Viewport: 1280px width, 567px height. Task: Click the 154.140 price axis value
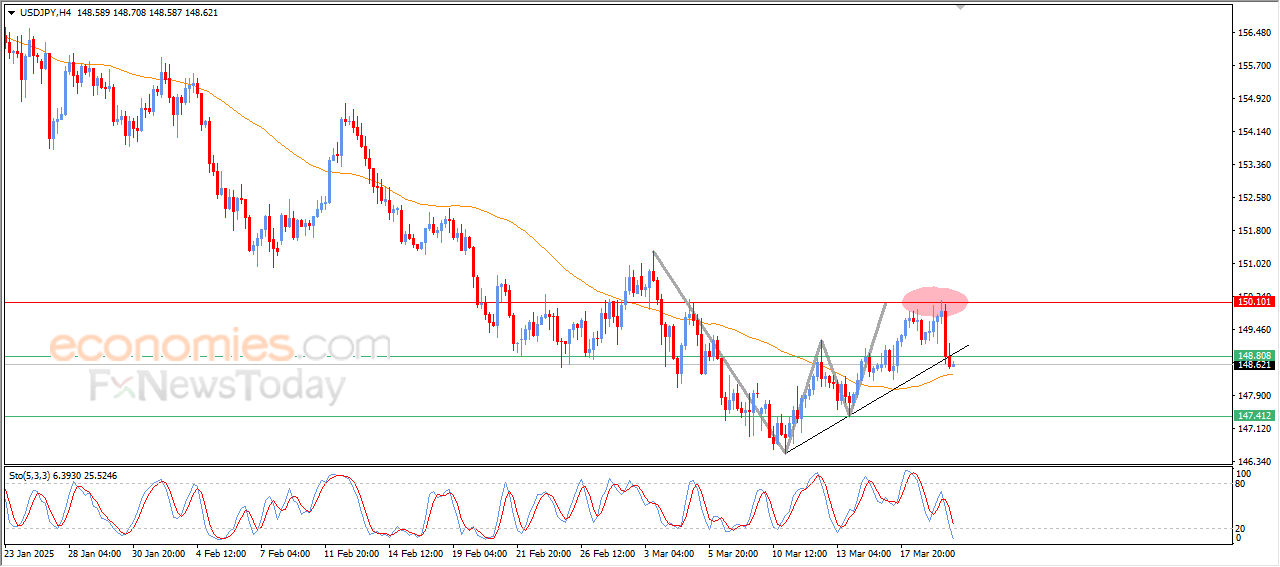click(x=1254, y=132)
